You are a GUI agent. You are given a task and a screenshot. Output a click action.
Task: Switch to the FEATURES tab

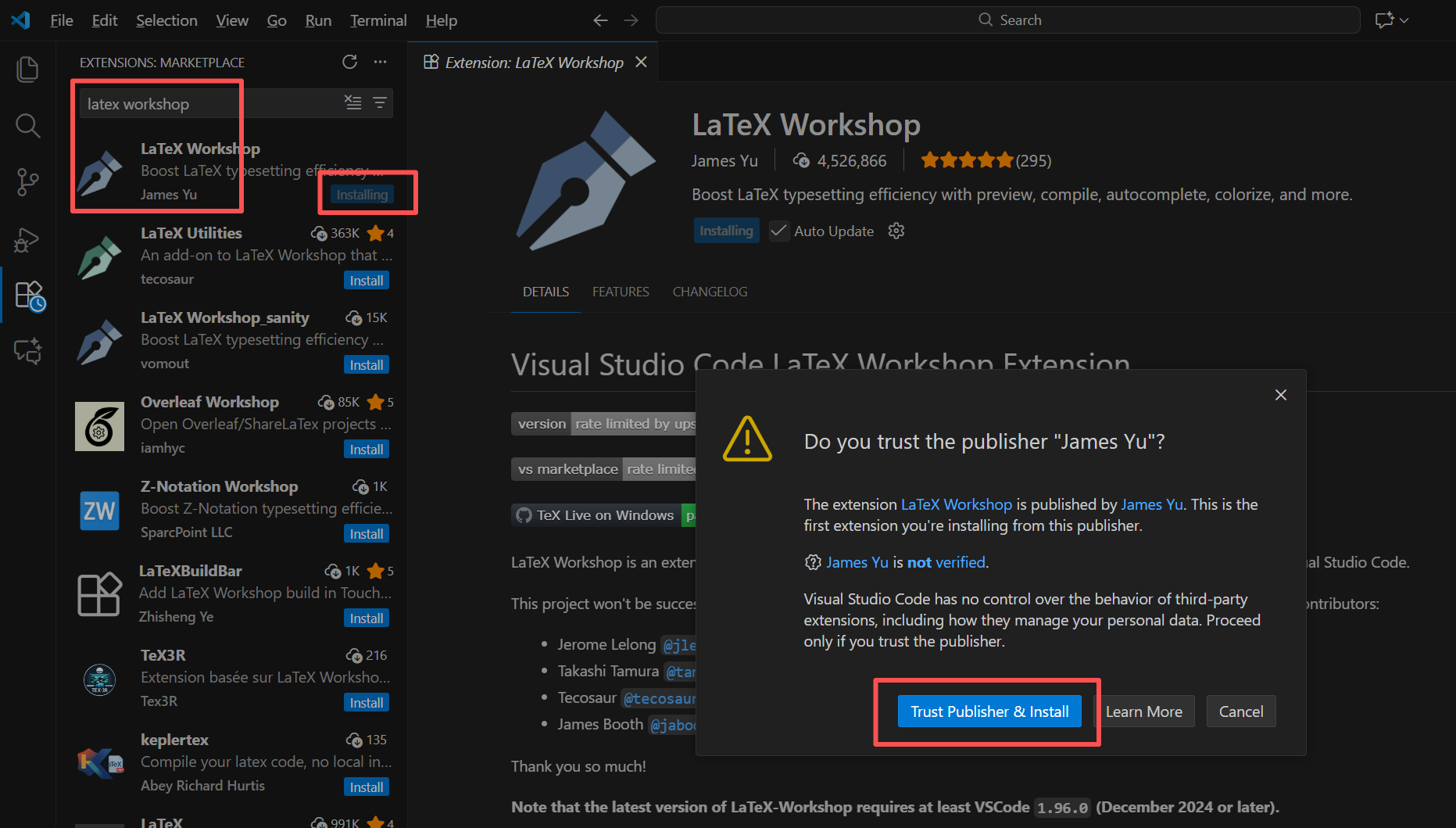coord(621,292)
